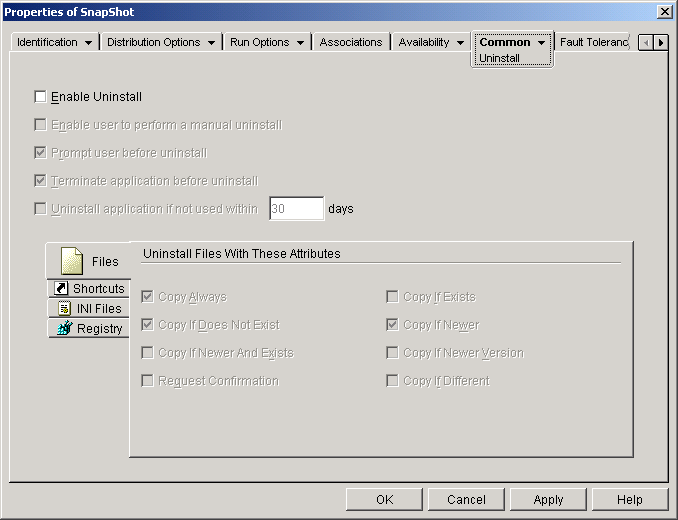Toggle Enable user to perform manual uninstall

(x=40, y=124)
